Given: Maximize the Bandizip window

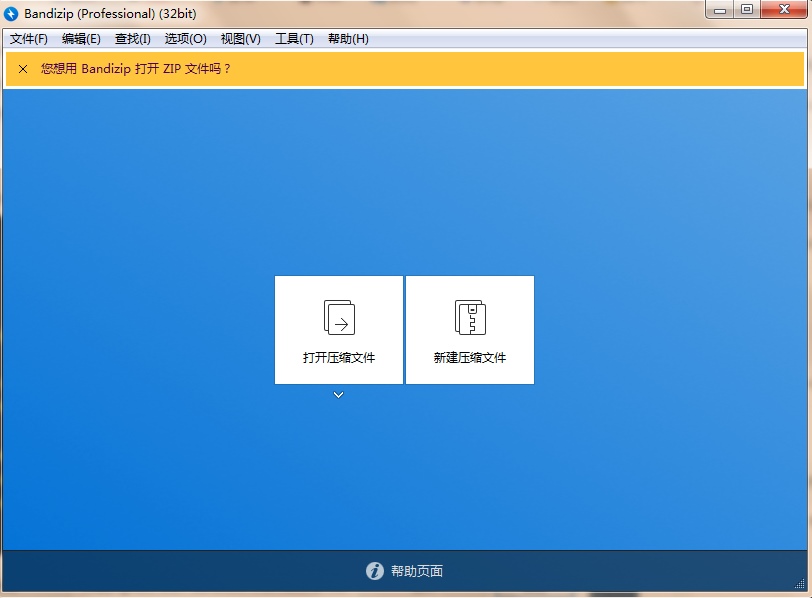Looking at the screenshot, I should (x=747, y=10).
